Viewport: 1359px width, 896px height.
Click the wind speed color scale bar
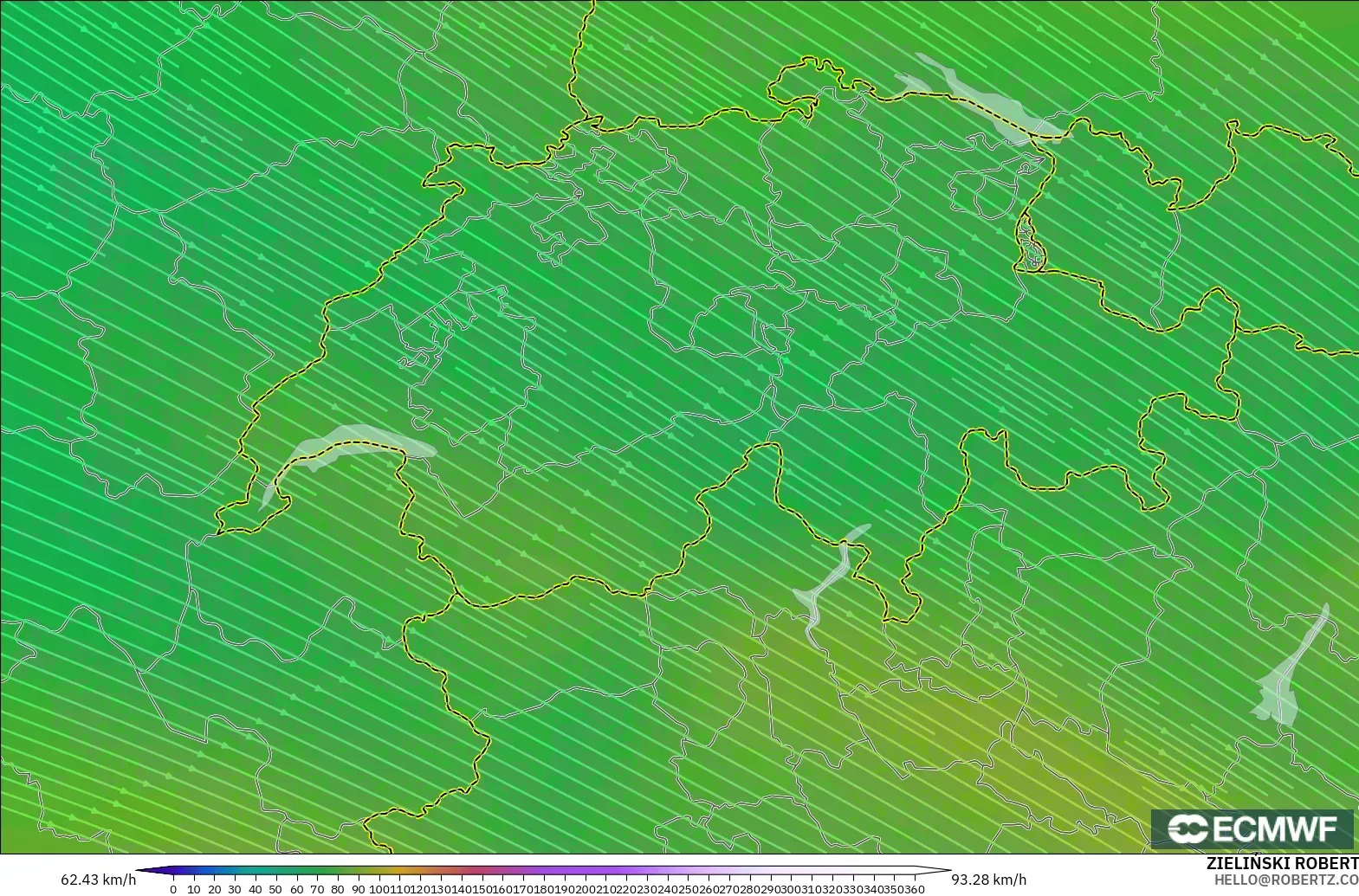pyautogui.click(x=544, y=872)
